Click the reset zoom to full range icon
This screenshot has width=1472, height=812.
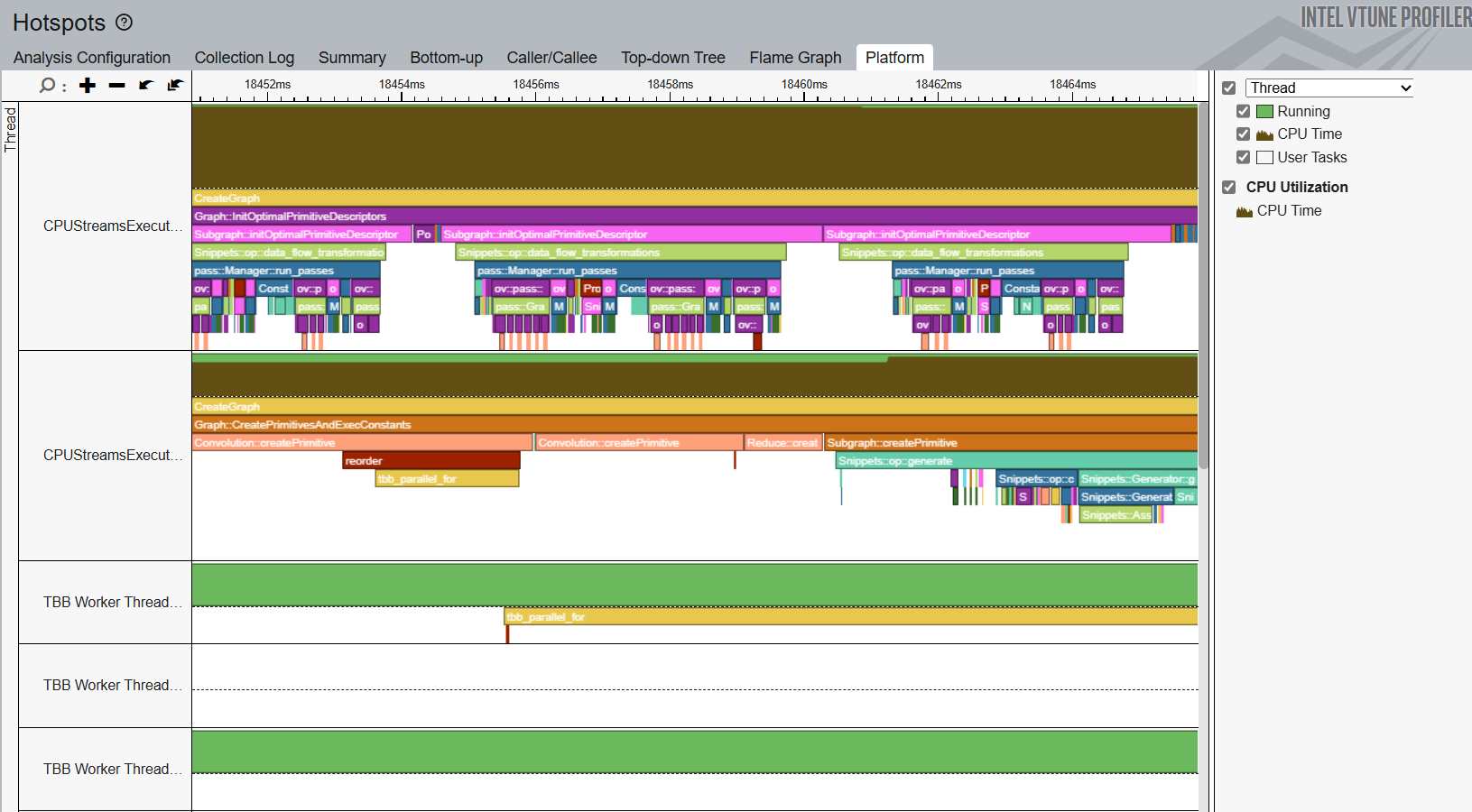(x=175, y=85)
